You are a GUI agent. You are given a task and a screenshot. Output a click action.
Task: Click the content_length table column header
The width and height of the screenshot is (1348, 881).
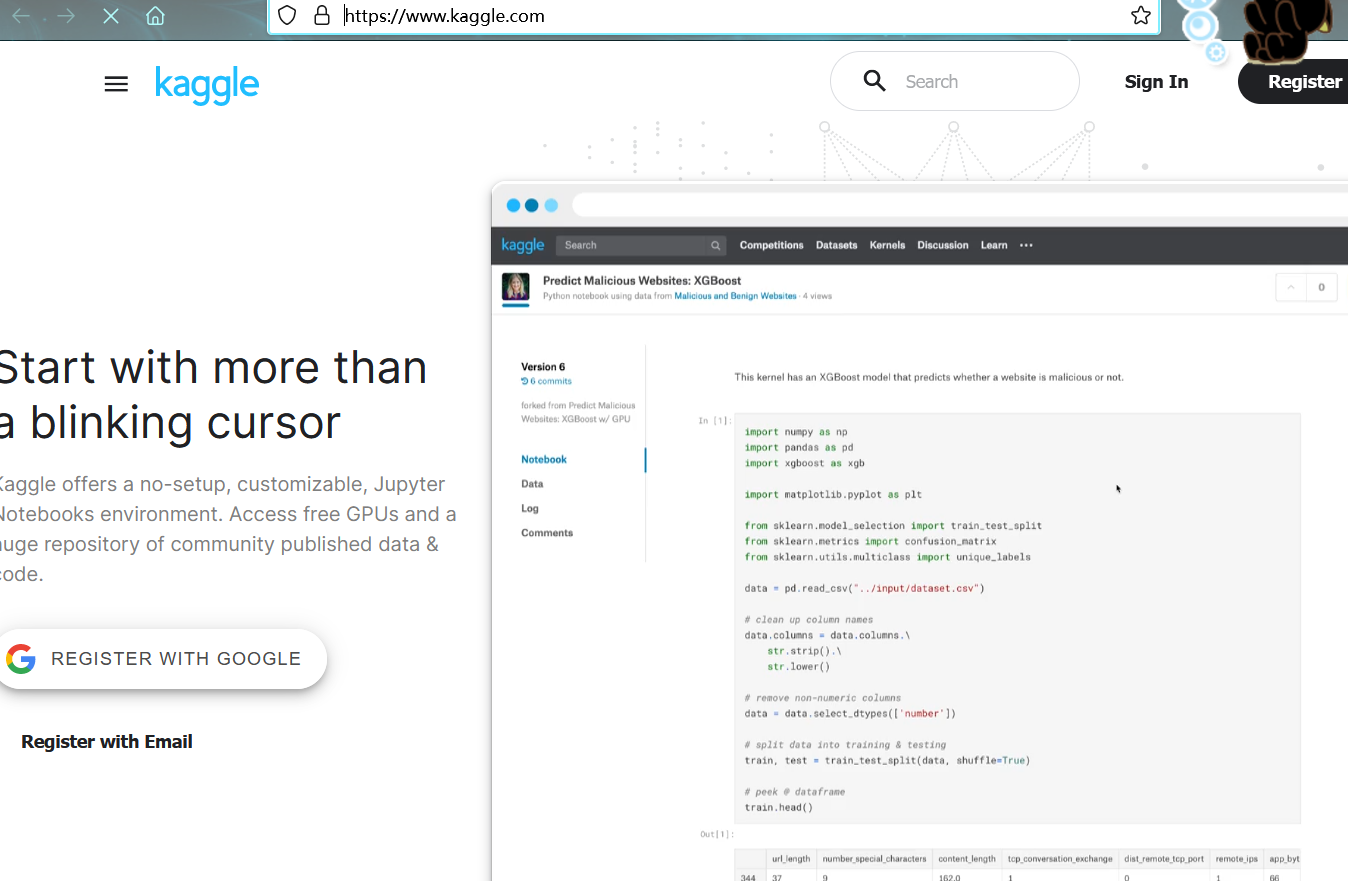pyautogui.click(x=966, y=859)
